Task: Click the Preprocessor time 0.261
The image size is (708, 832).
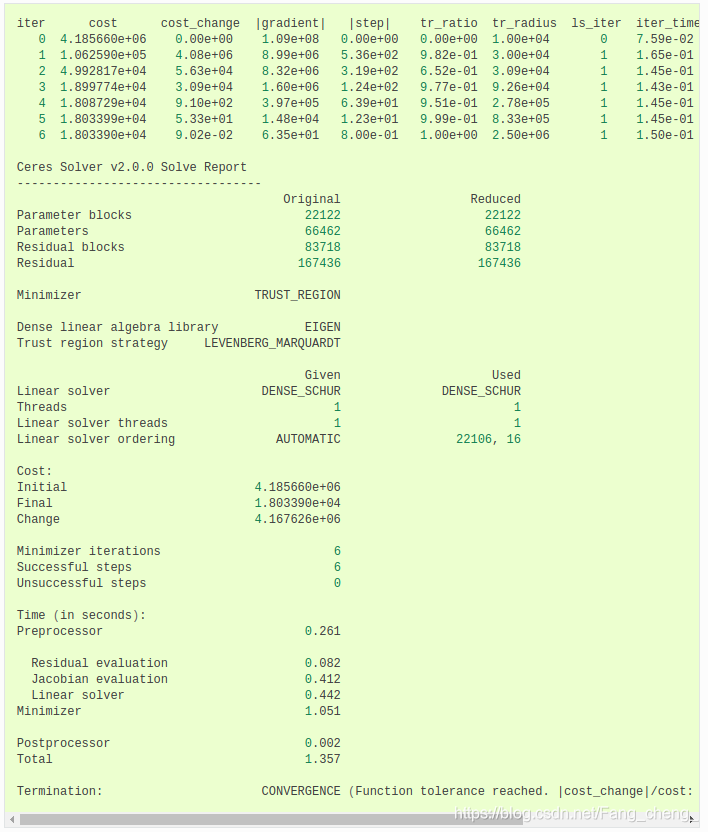Action: coord(323,631)
